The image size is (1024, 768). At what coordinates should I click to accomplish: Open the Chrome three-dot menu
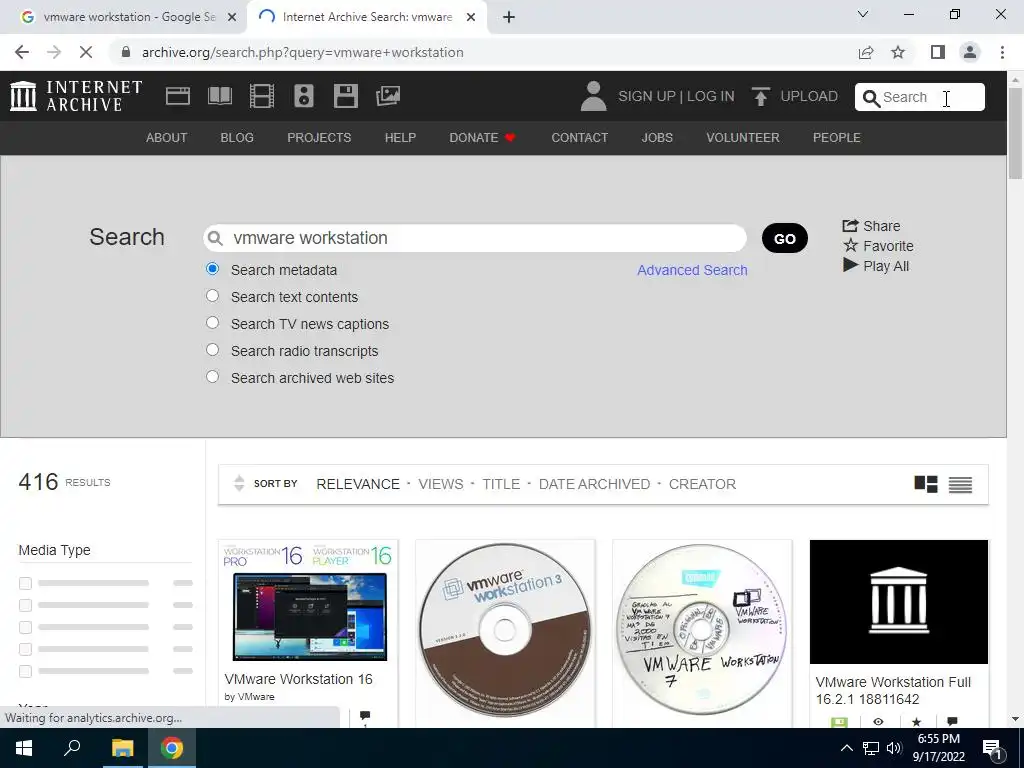tap(1002, 52)
